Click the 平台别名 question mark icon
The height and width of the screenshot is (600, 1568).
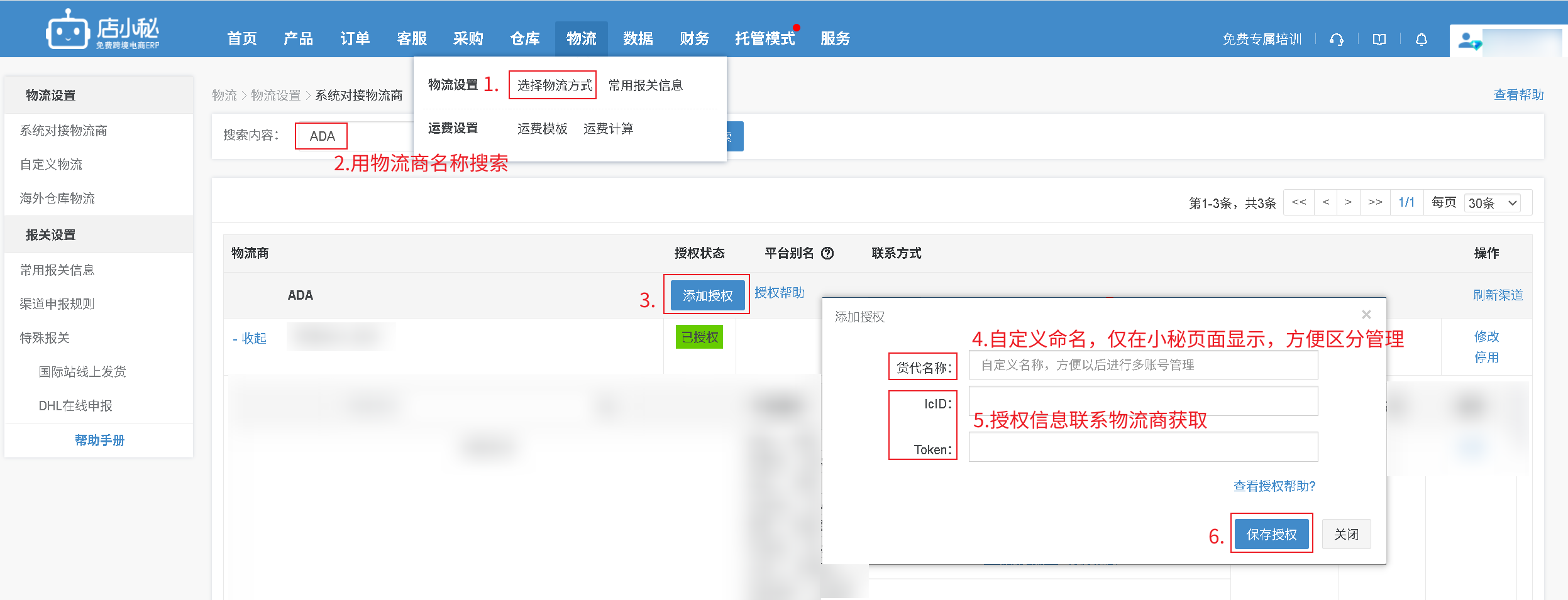click(827, 253)
